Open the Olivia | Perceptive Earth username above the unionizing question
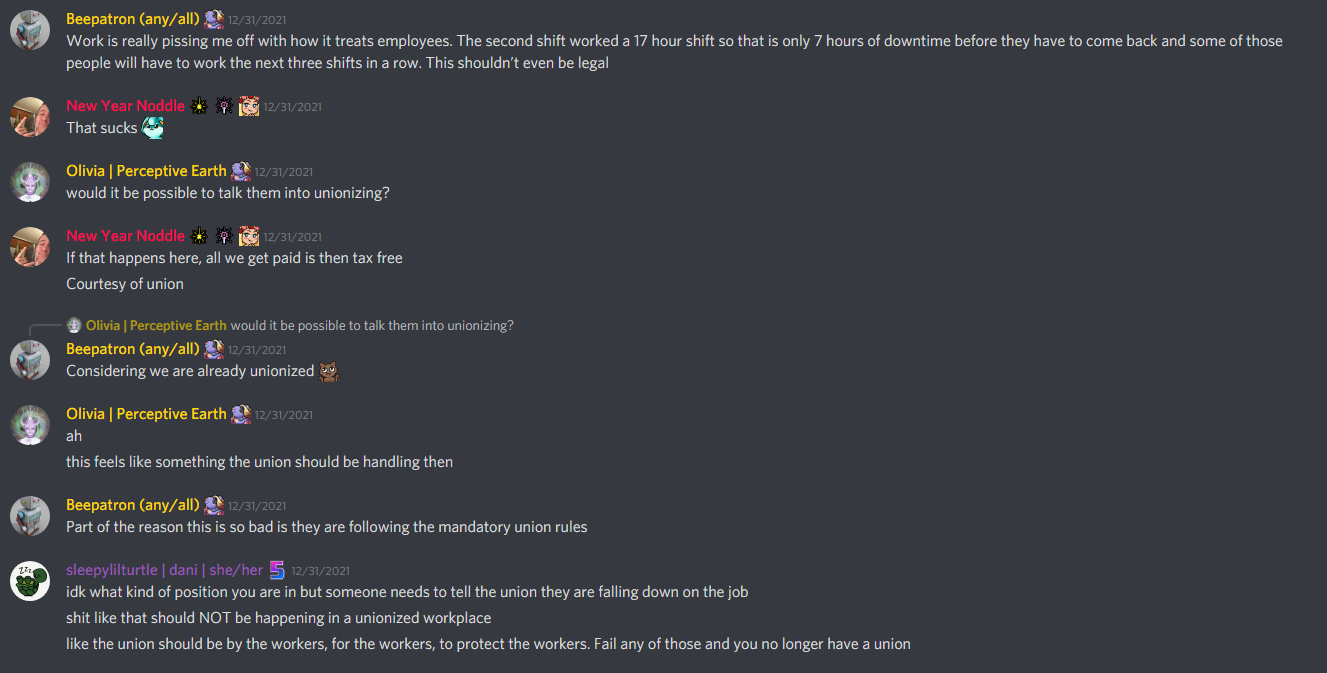 click(146, 171)
